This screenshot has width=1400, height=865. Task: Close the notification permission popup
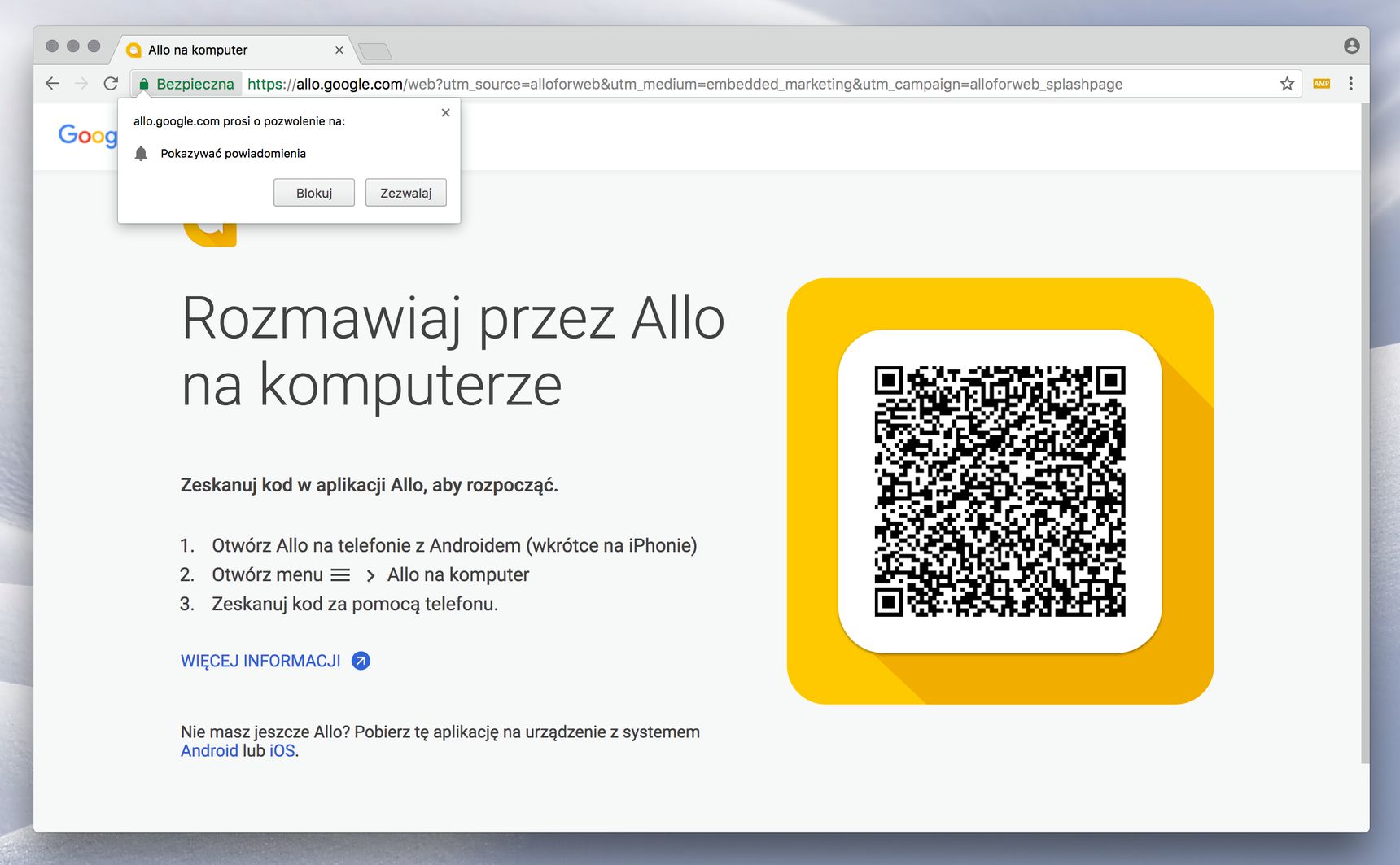pyautogui.click(x=445, y=113)
